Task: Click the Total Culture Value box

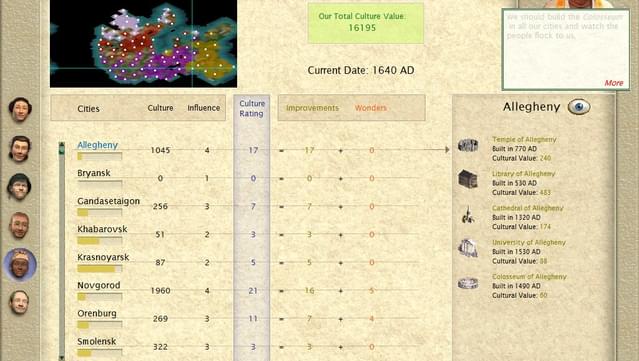Action: coord(366,23)
